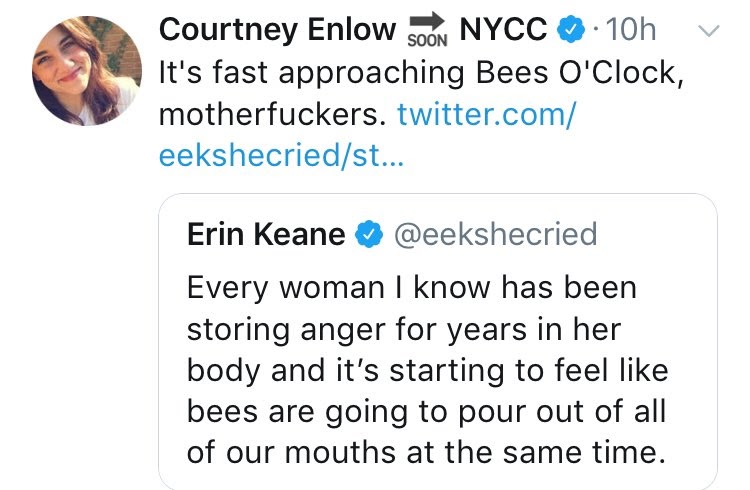Open the twitter.com/ link text
This screenshot has width=750, height=490.
click(x=486, y=116)
